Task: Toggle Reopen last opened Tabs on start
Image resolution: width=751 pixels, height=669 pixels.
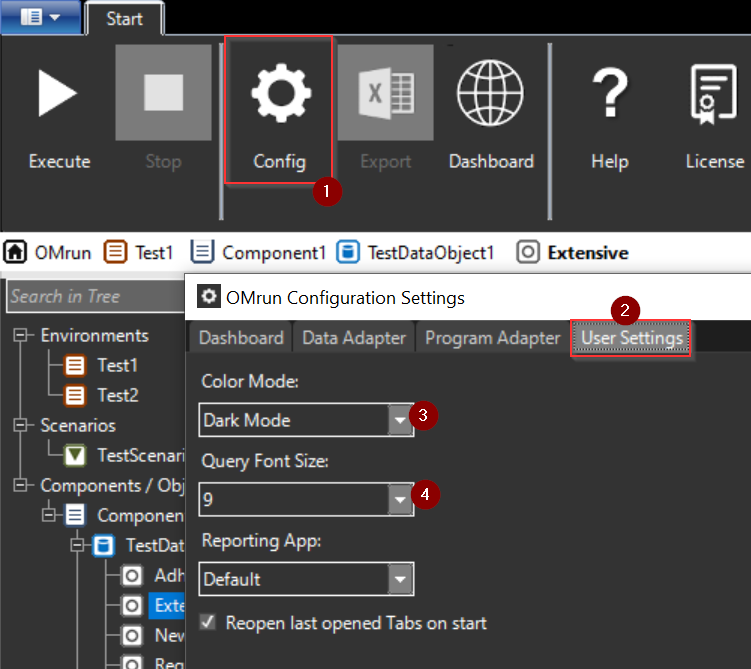Action: click(207, 622)
